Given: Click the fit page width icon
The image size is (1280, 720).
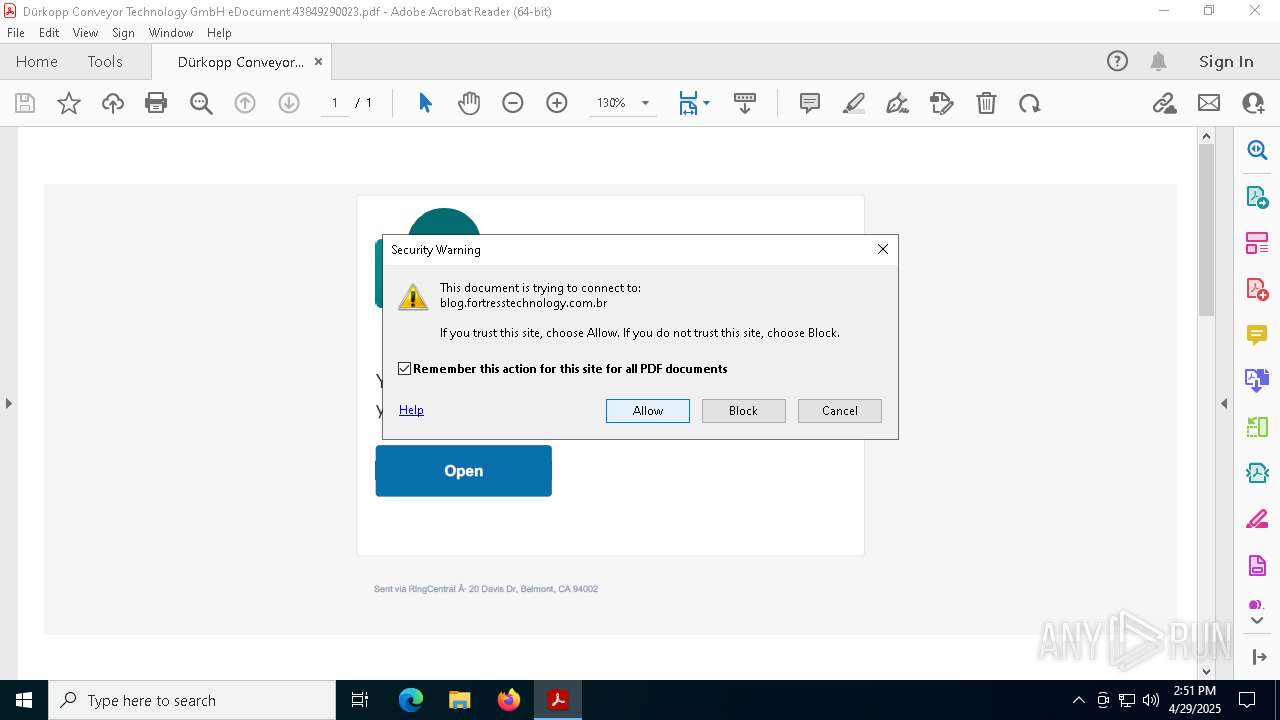Looking at the screenshot, I should pos(688,103).
